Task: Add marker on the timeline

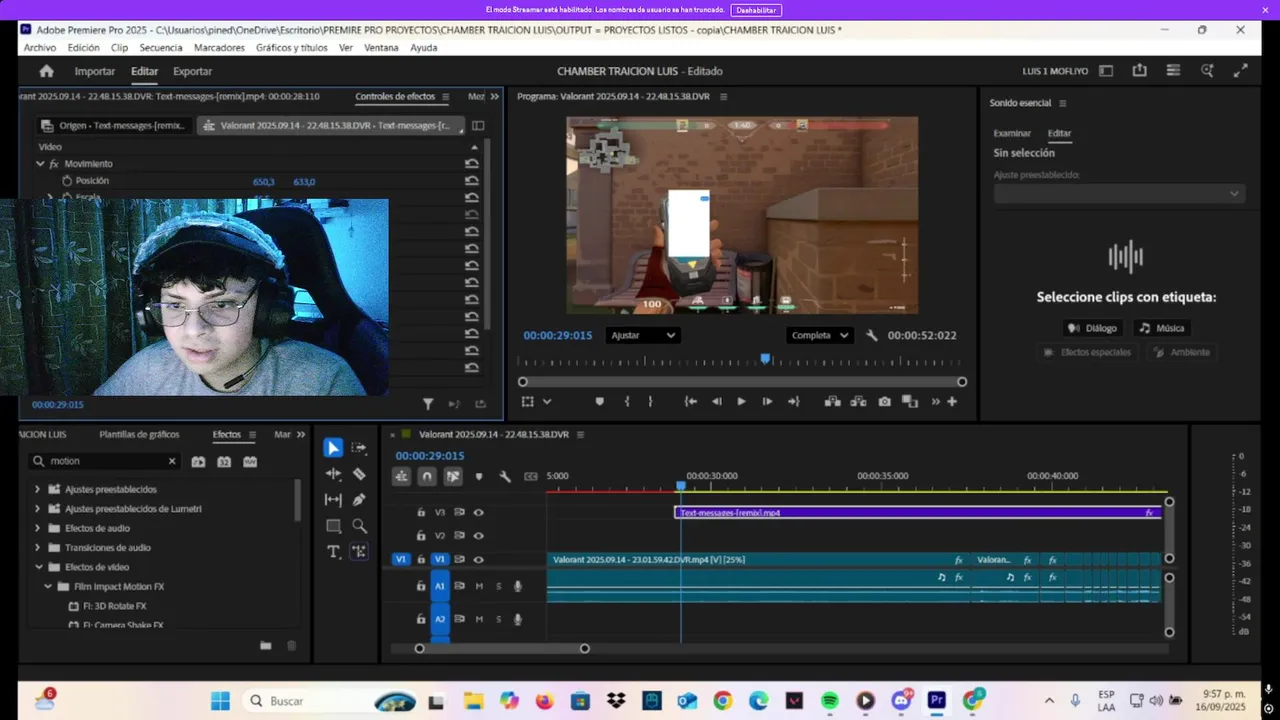Action: tap(479, 477)
